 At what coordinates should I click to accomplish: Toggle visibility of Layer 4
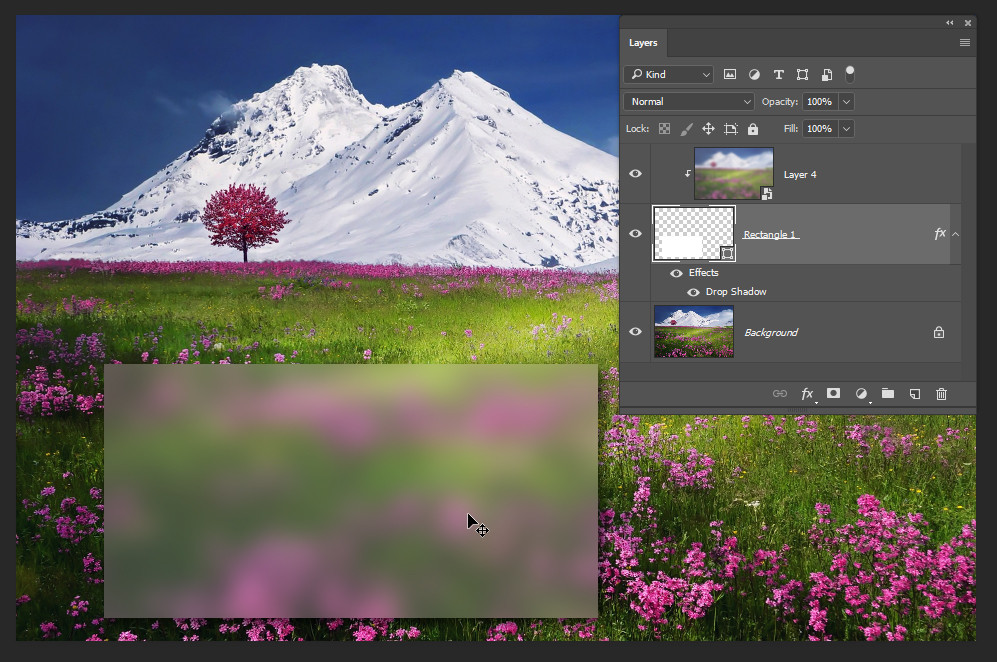[x=635, y=173]
